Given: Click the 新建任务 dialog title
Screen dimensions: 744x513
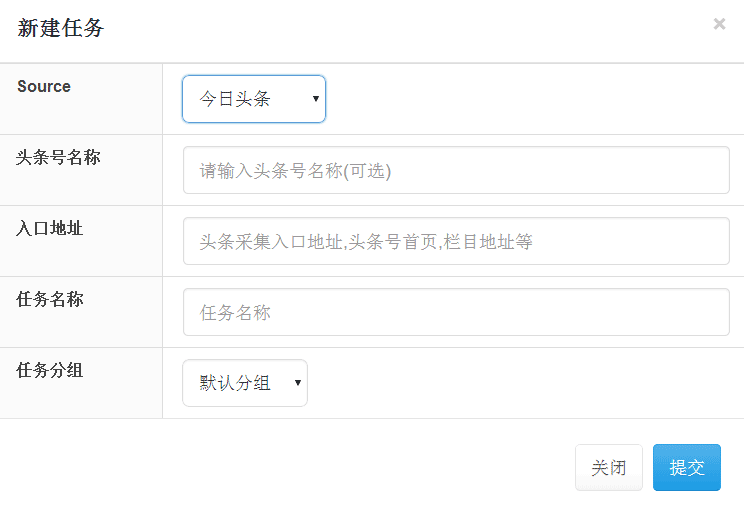Looking at the screenshot, I should (61, 28).
